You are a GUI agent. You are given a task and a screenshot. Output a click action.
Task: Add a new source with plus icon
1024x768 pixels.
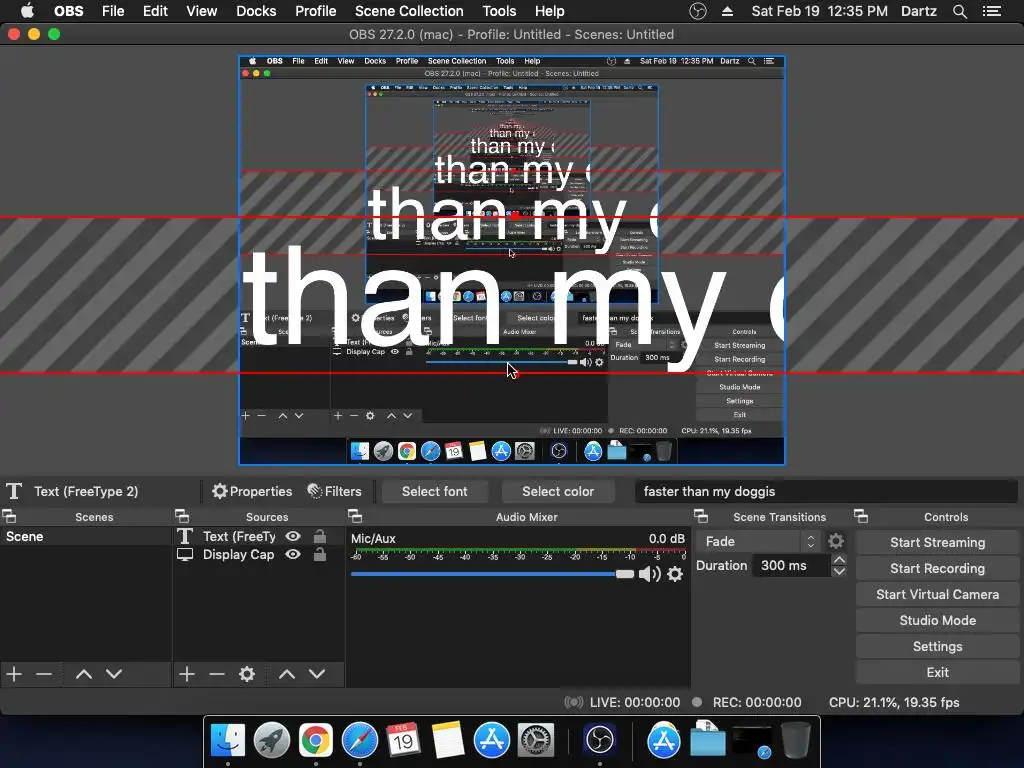187,674
